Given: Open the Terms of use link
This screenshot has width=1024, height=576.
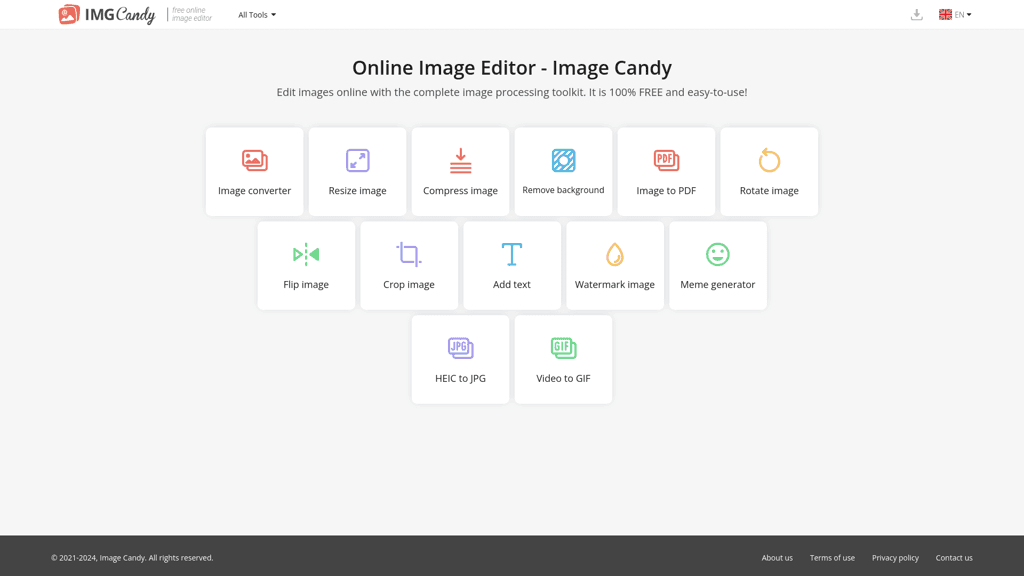Looking at the screenshot, I should click(832, 558).
